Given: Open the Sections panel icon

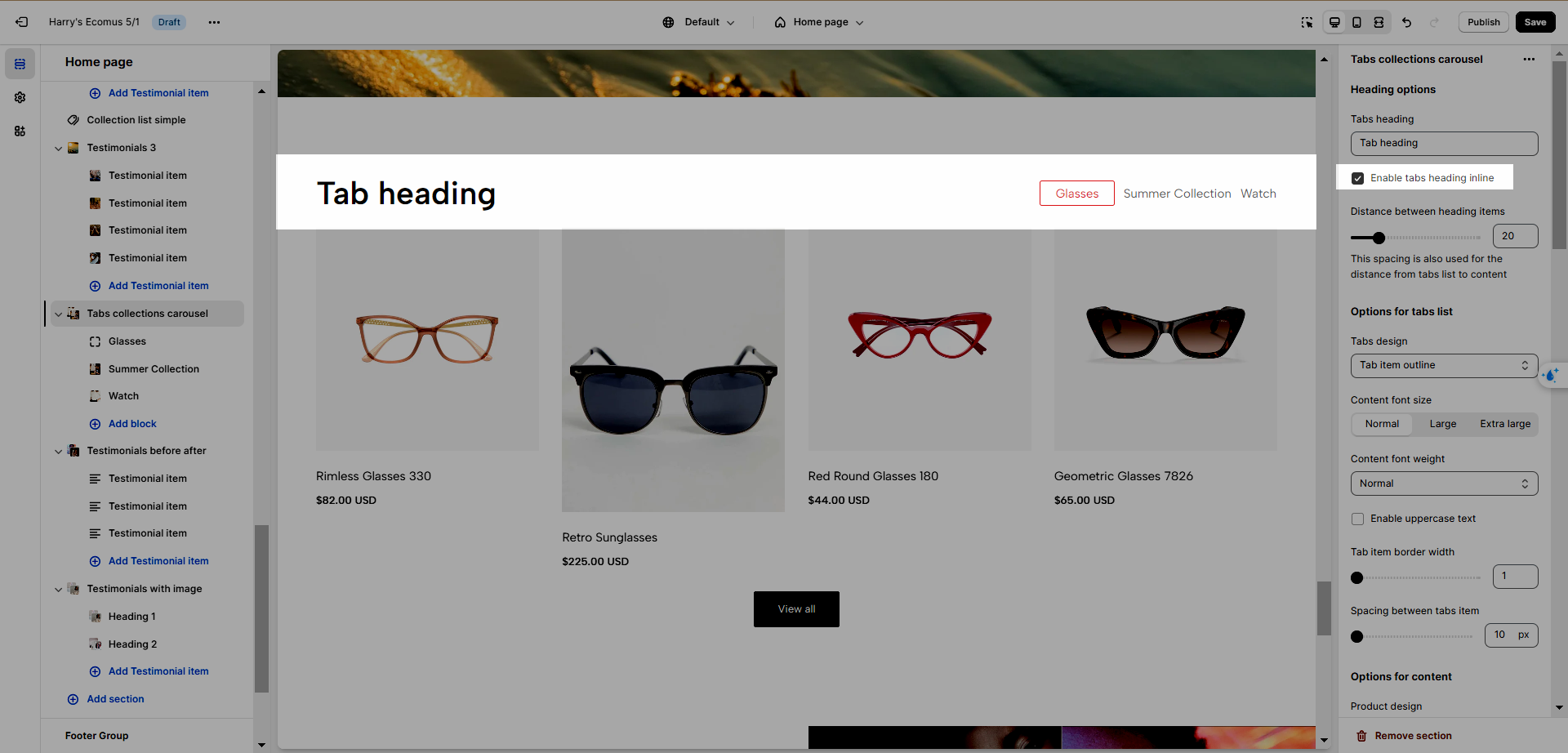Looking at the screenshot, I should [x=20, y=64].
